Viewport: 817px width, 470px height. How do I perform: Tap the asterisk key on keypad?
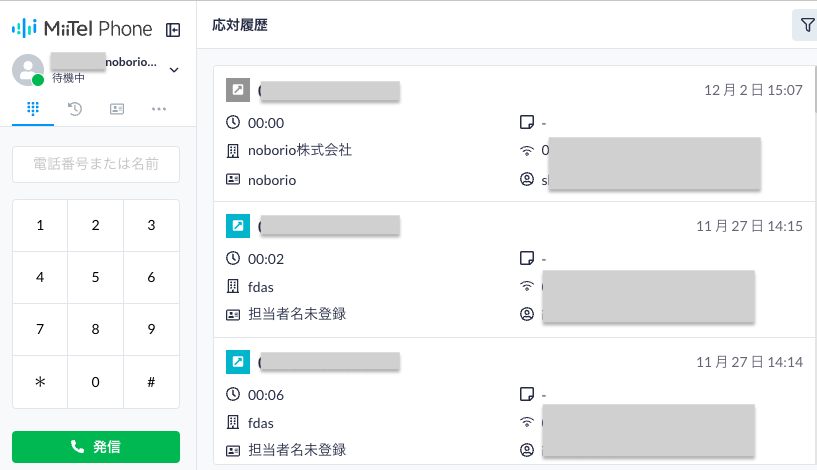click(40, 382)
